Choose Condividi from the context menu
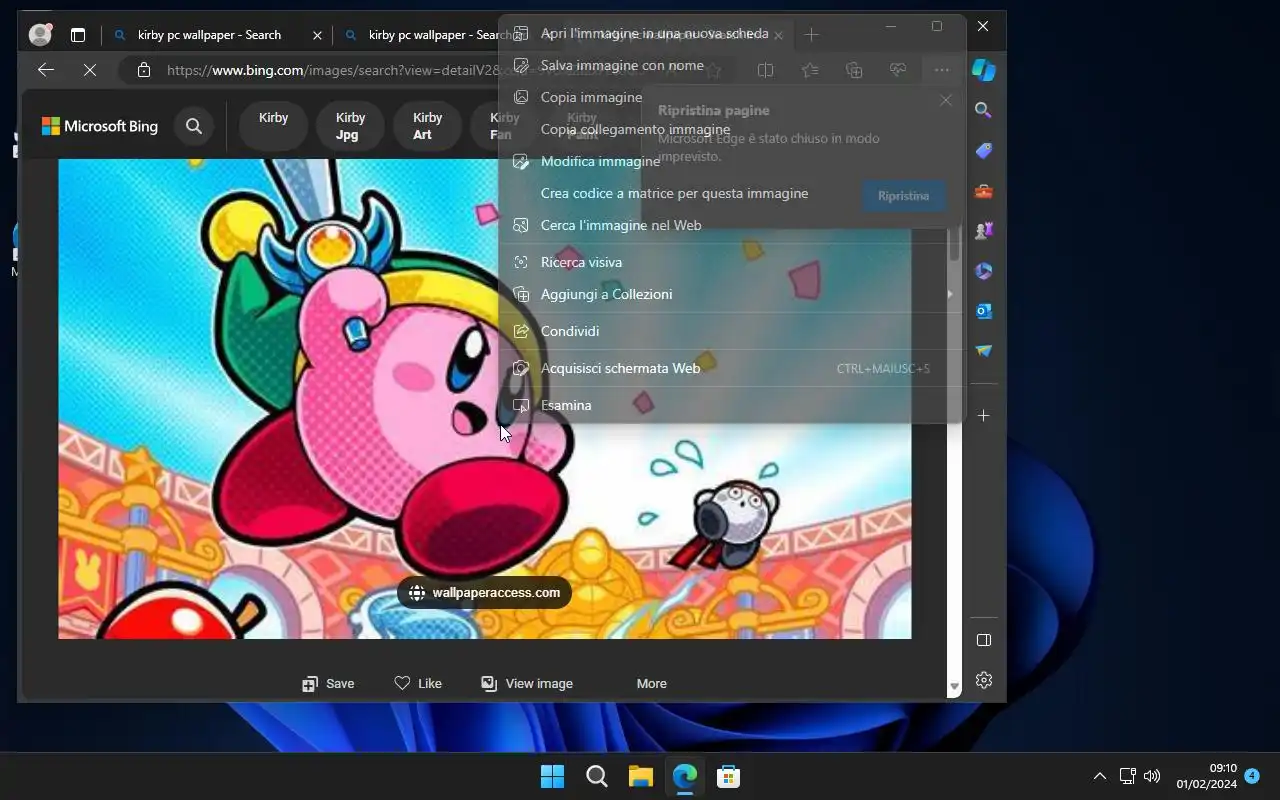This screenshot has height=800, width=1280. click(732, 331)
